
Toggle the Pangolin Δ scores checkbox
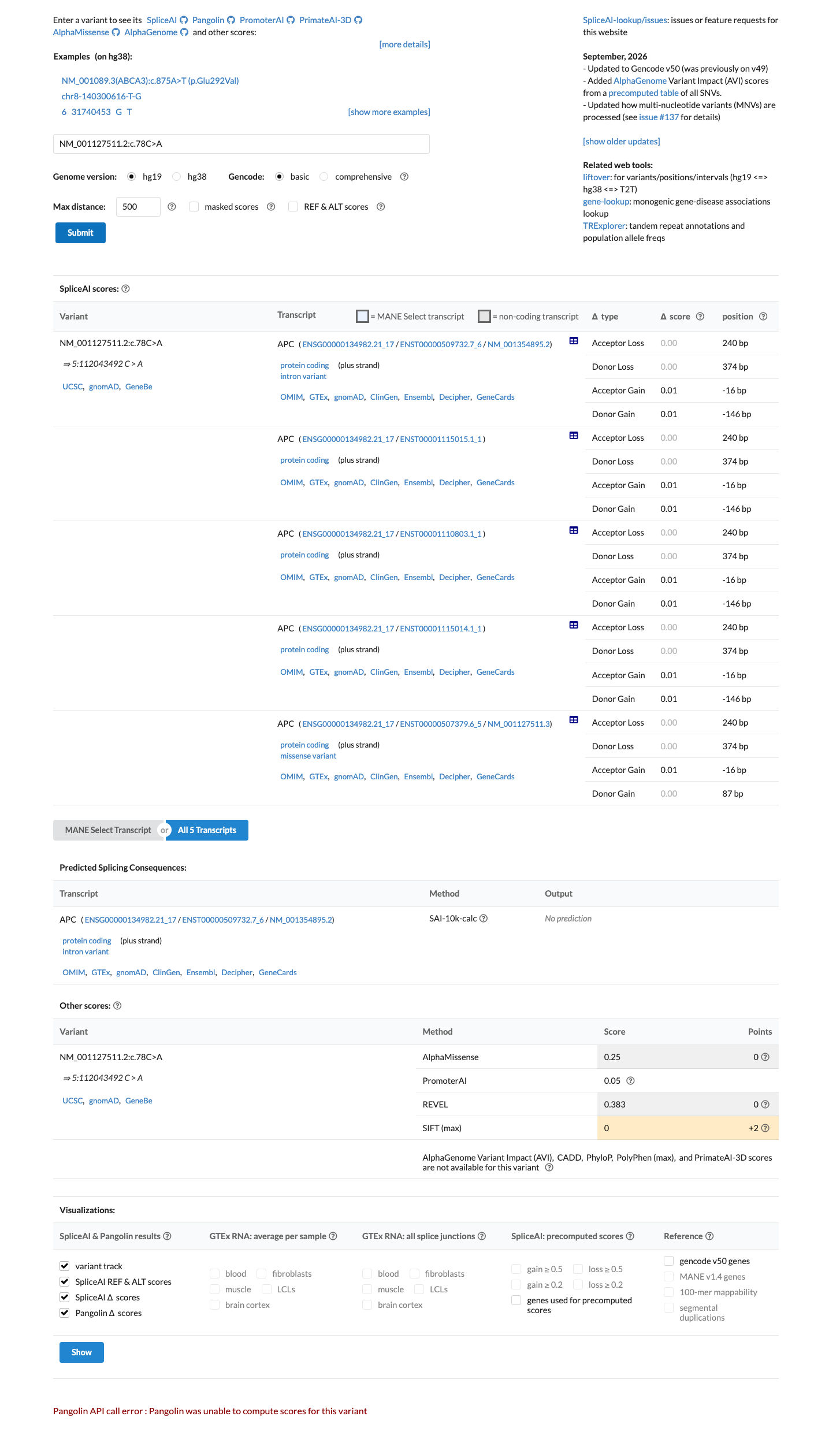coord(65,1313)
